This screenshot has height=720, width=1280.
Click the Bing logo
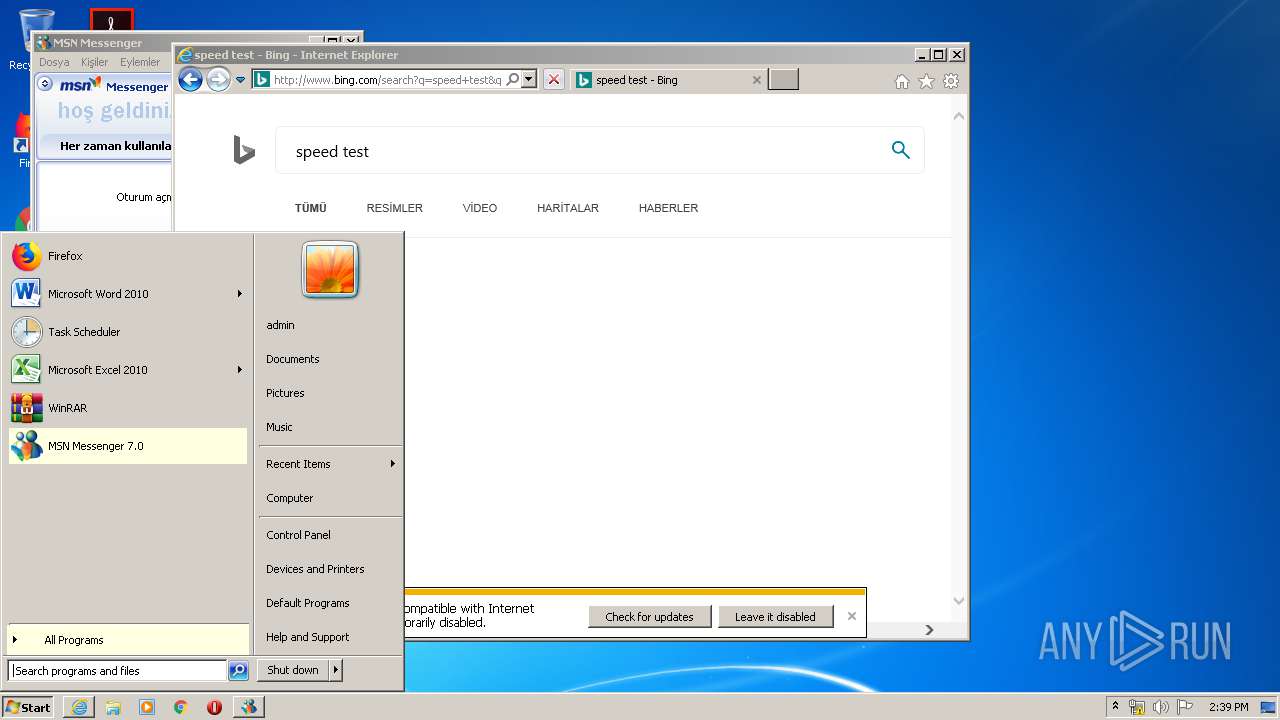(x=244, y=150)
